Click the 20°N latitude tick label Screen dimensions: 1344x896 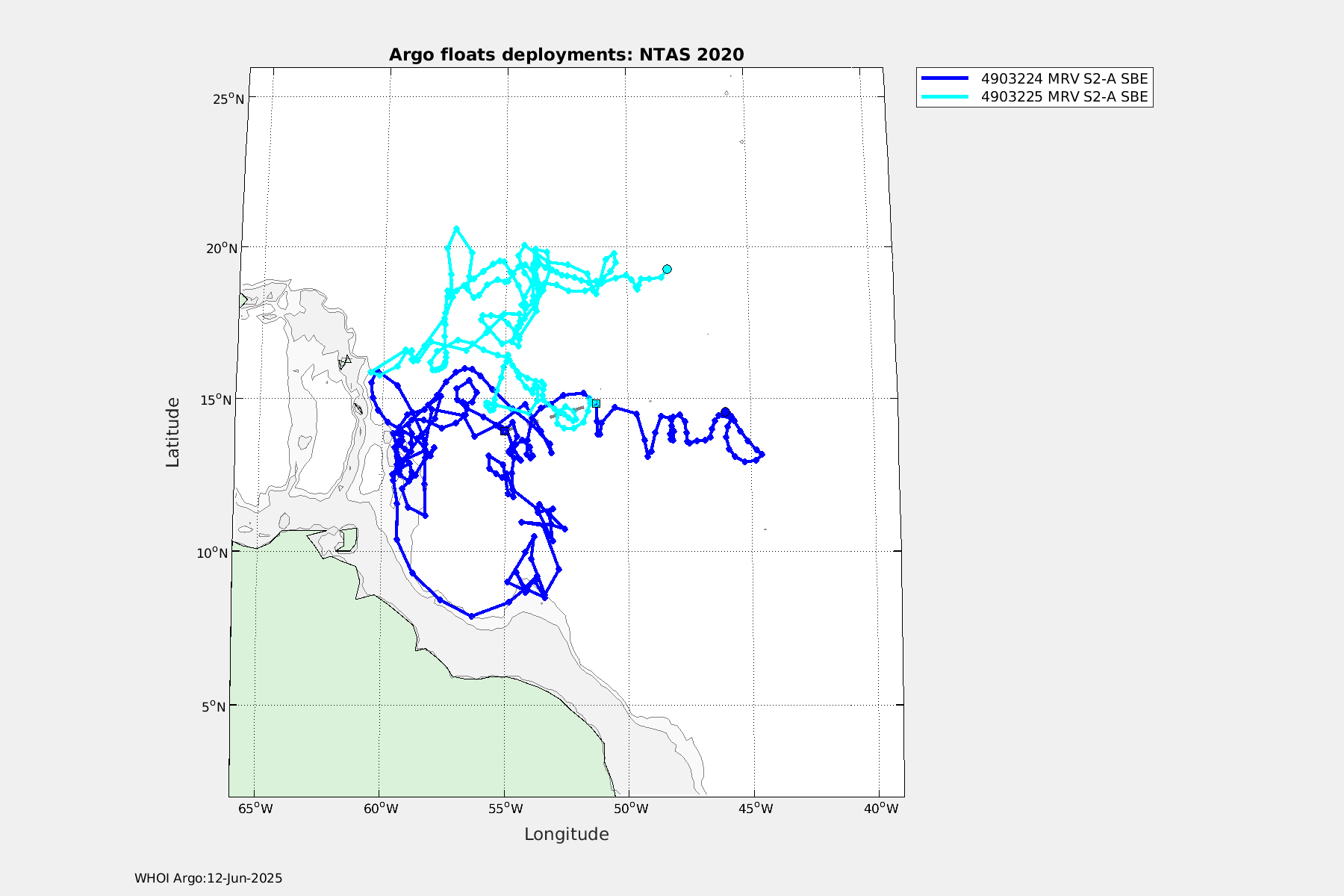pos(221,248)
